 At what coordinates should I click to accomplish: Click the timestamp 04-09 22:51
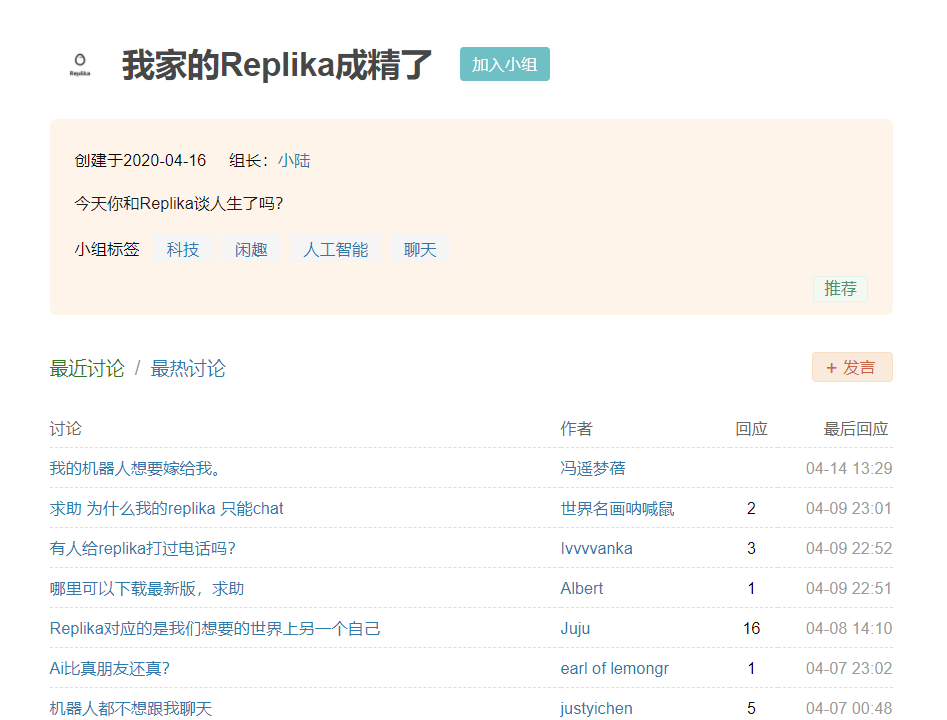[849, 588]
